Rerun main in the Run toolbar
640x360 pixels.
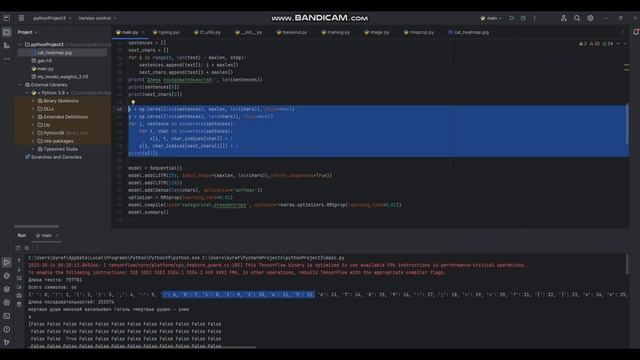[18, 247]
